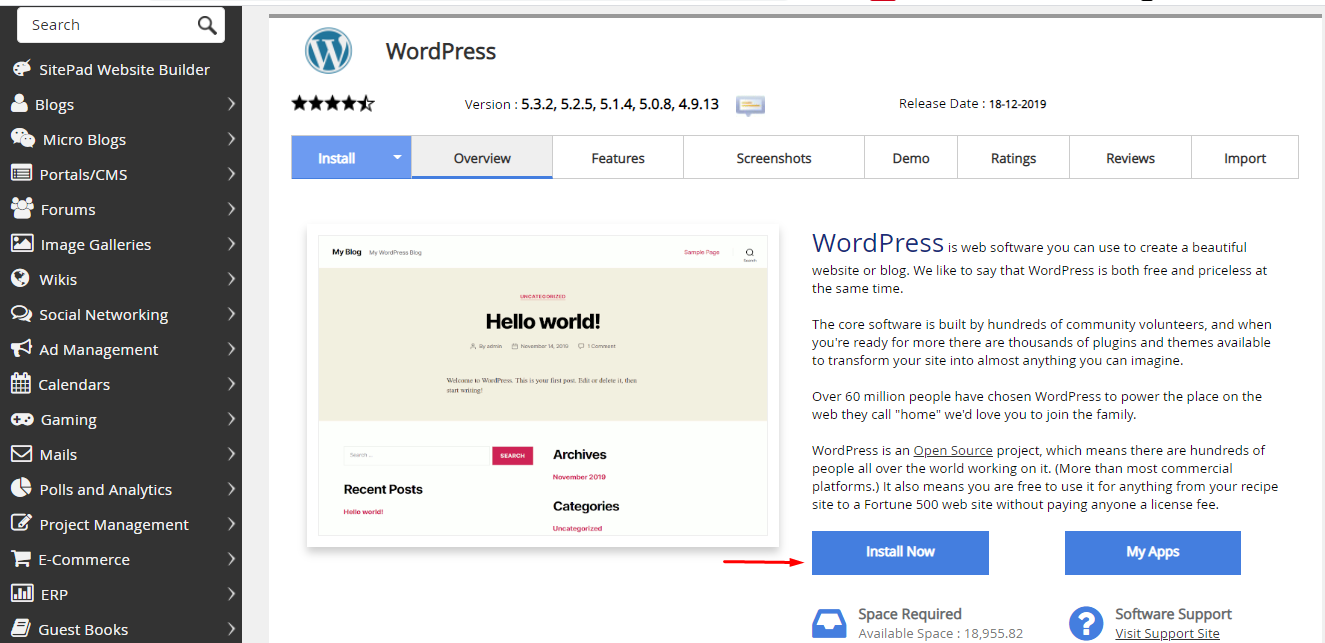Follow the Open Source link

[953, 451]
